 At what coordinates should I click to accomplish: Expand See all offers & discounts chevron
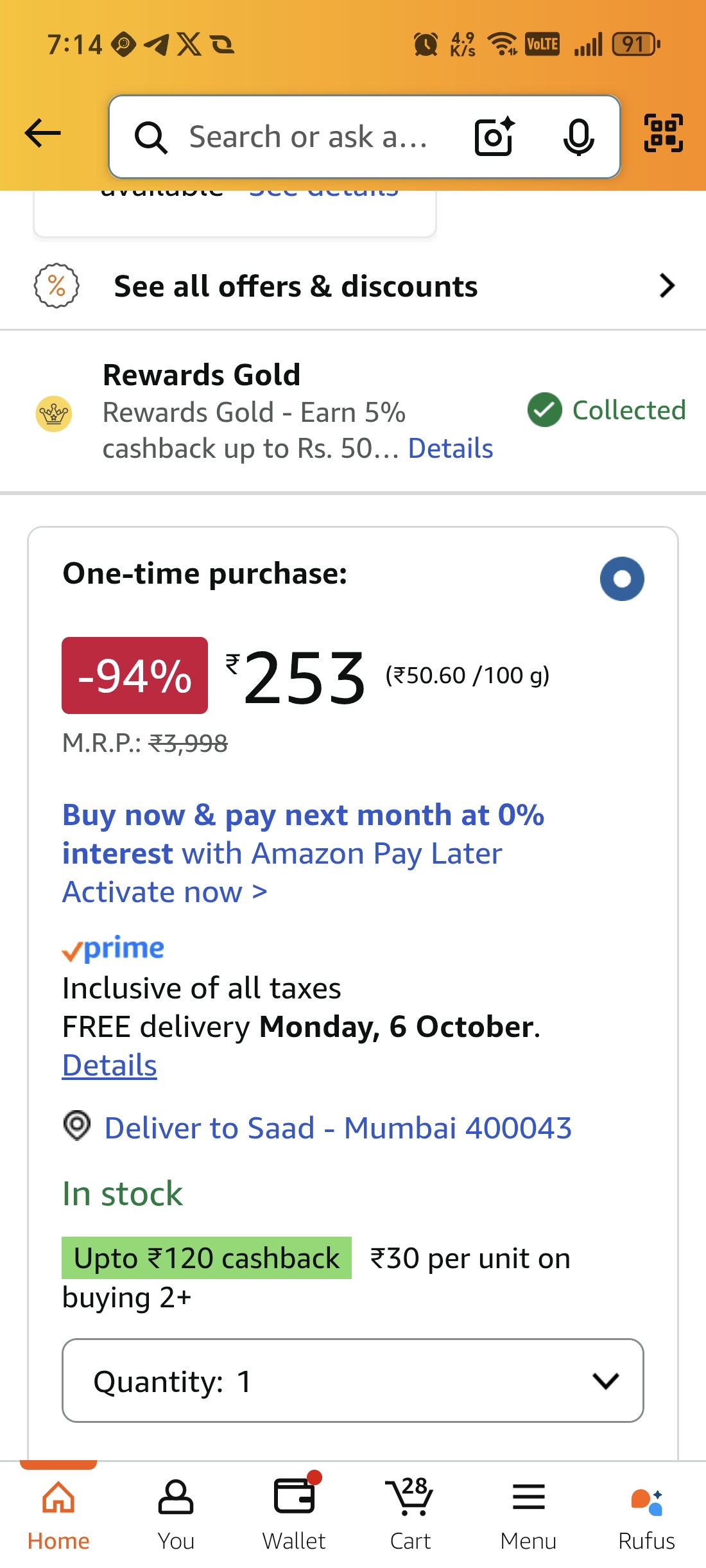coord(667,286)
